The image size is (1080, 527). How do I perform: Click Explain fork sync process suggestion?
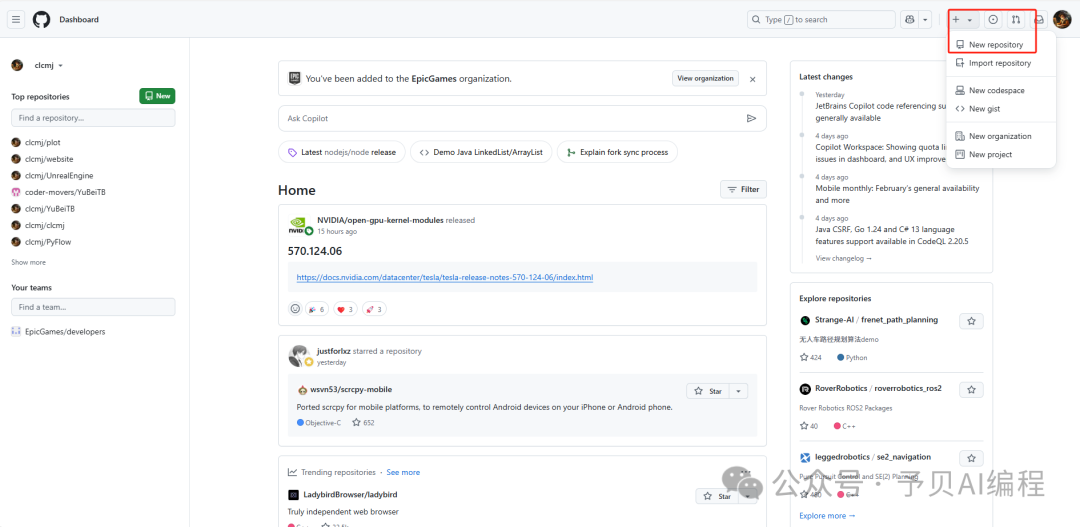617,152
